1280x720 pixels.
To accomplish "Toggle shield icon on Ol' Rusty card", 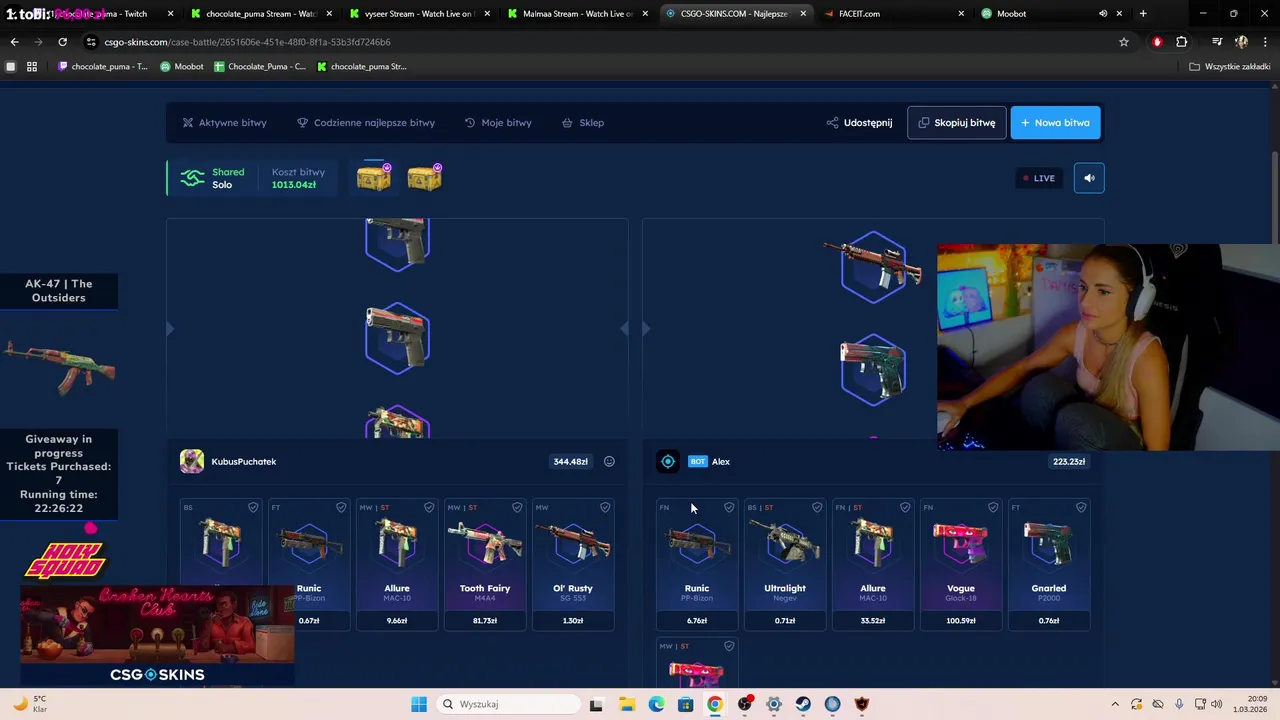I will point(605,508).
